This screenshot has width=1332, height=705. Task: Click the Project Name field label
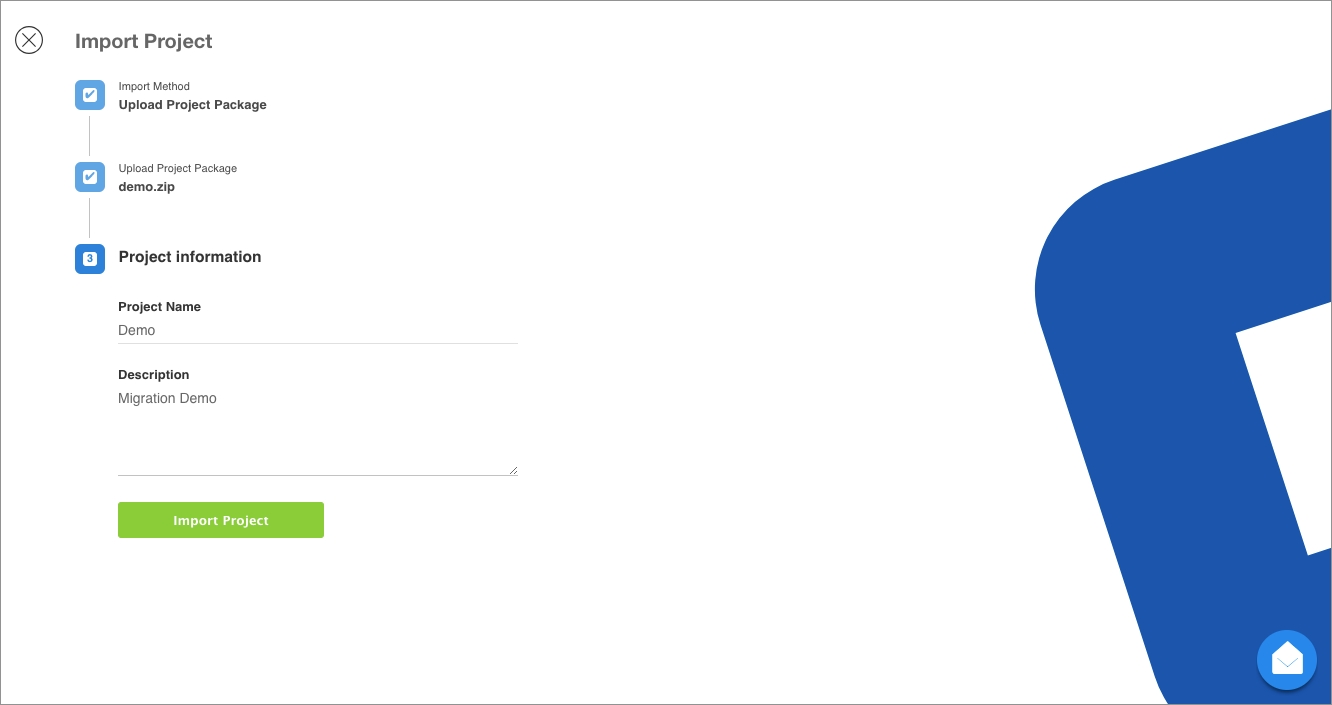tap(160, 307)
